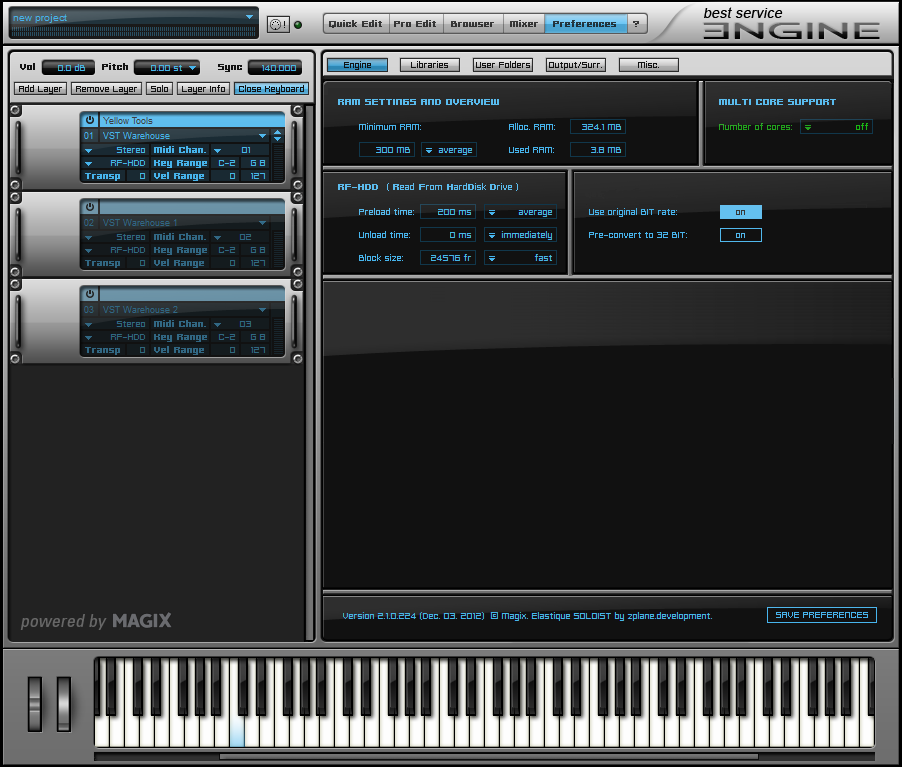
Task: Open the Libraries preferences sub-tab
Action: [x=429, y=65]
